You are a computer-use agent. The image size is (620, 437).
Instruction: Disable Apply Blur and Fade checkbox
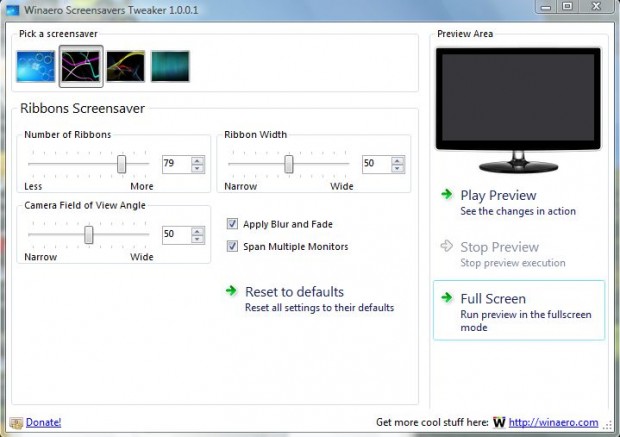(x=233, y=224)
